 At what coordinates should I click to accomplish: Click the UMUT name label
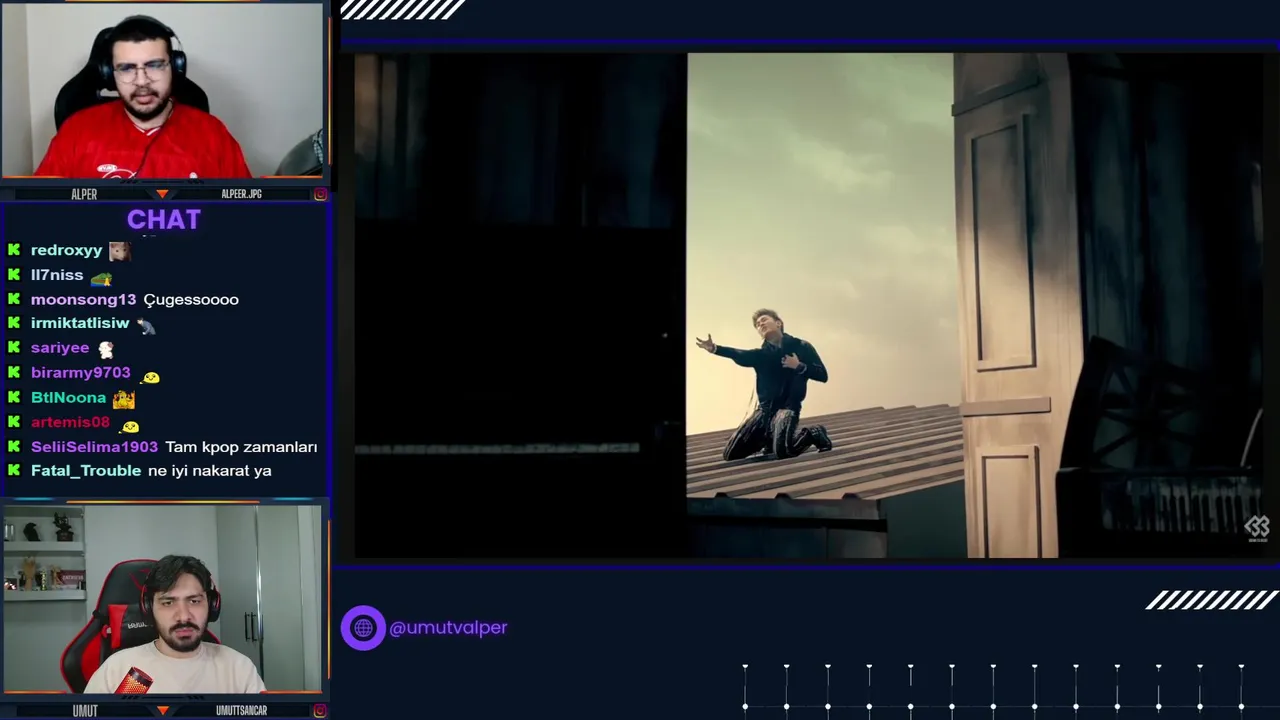pos(85,710)
